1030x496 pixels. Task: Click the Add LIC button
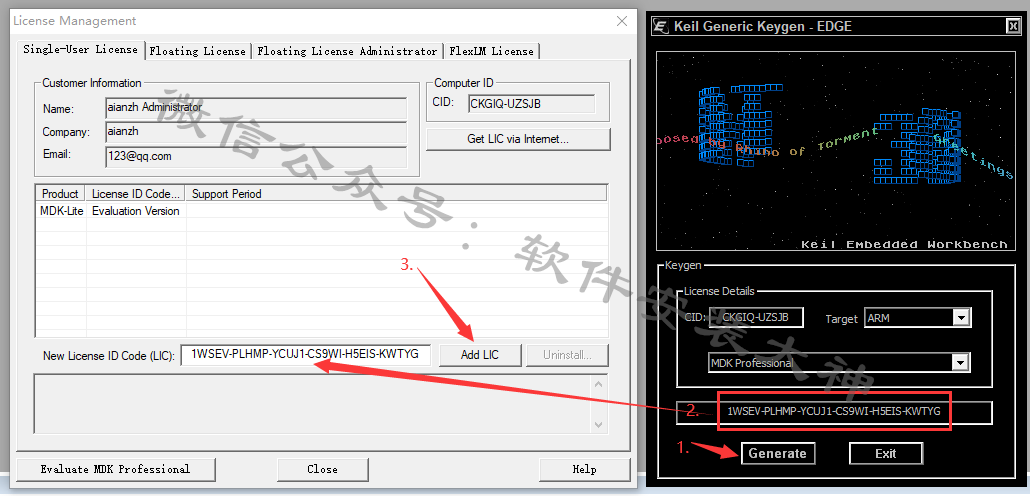point(480,355)
